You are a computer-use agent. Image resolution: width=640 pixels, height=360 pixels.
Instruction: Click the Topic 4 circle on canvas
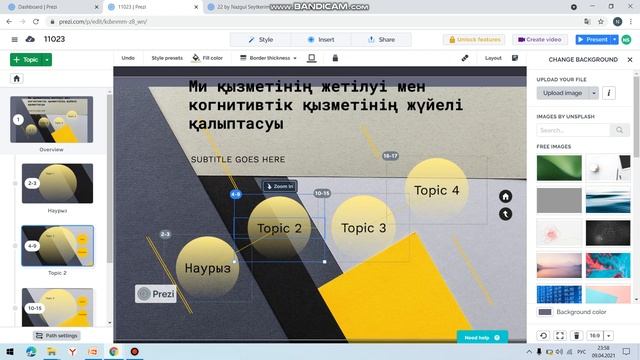436,190
